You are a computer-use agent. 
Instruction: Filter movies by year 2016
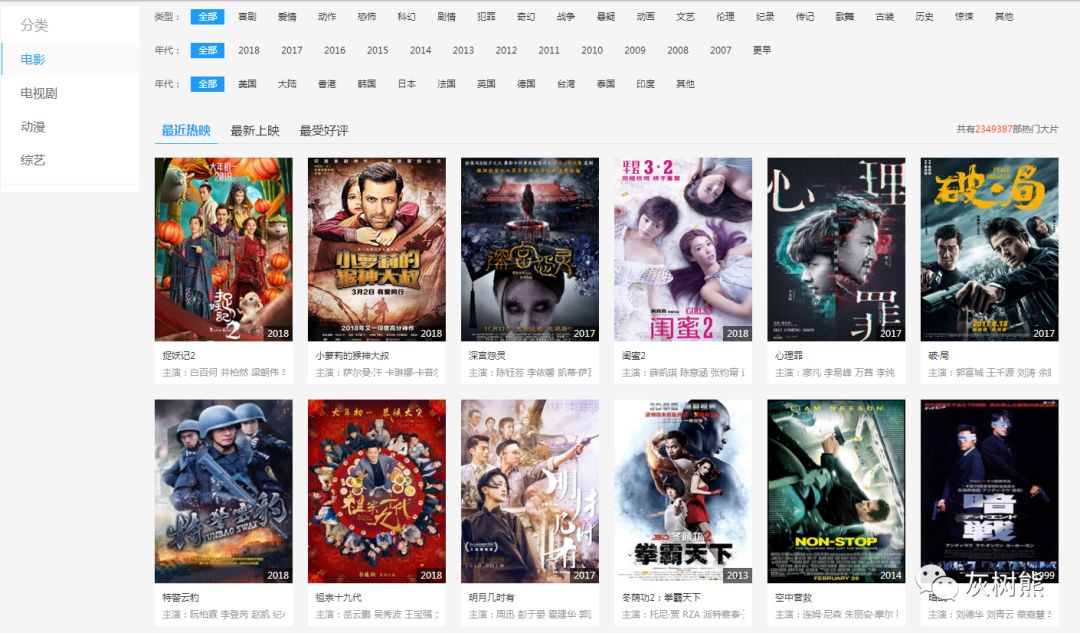pyautogui.click(x=335, y=50)
